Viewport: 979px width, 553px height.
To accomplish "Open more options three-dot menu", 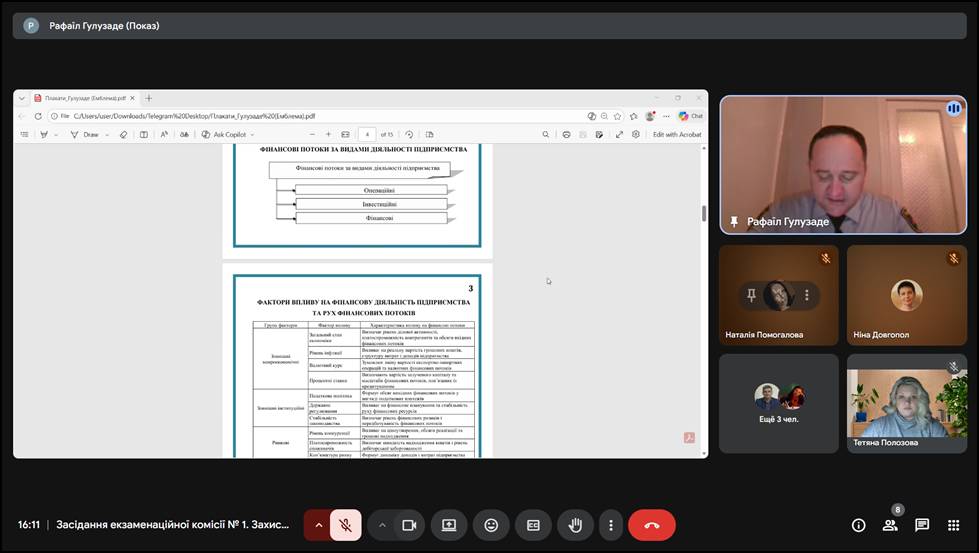I will pos(610,525).
